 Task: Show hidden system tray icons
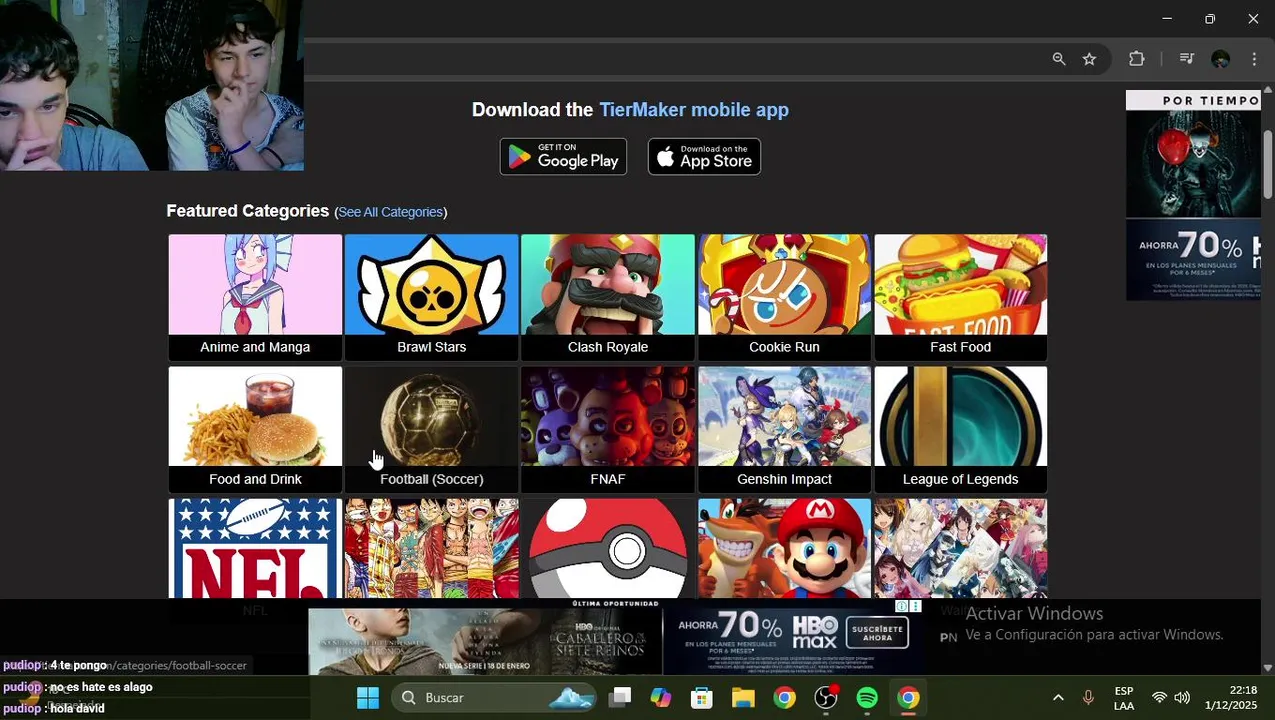1058,698
